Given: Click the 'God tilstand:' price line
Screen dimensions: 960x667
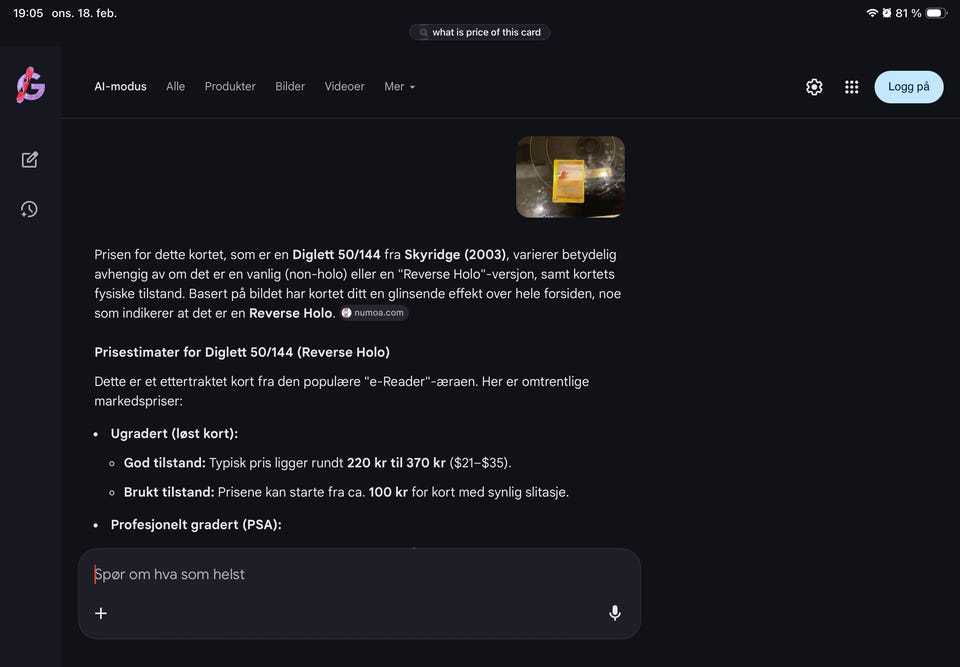Looking at the screenshot, I should [317, 463].
